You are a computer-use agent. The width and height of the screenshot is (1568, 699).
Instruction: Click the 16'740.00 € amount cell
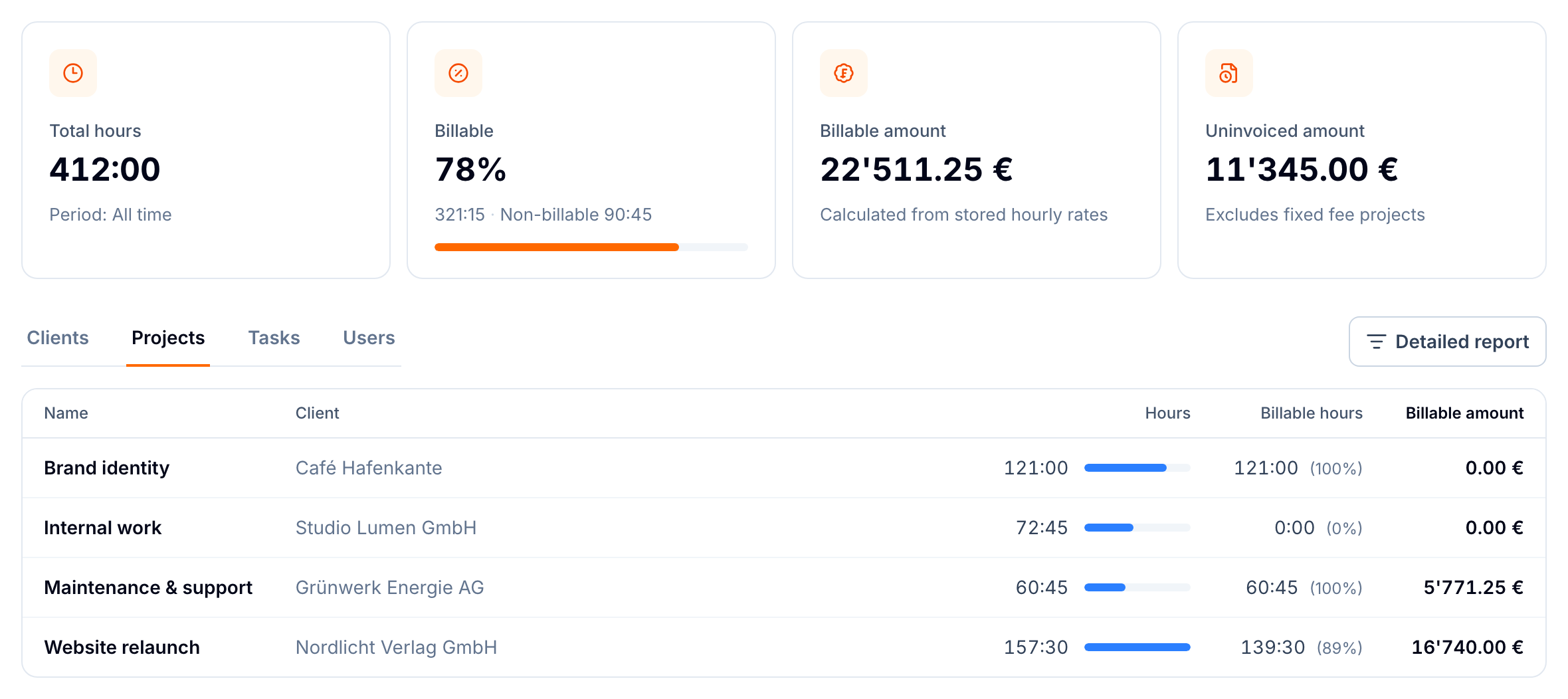click(x=1467, y=647)
